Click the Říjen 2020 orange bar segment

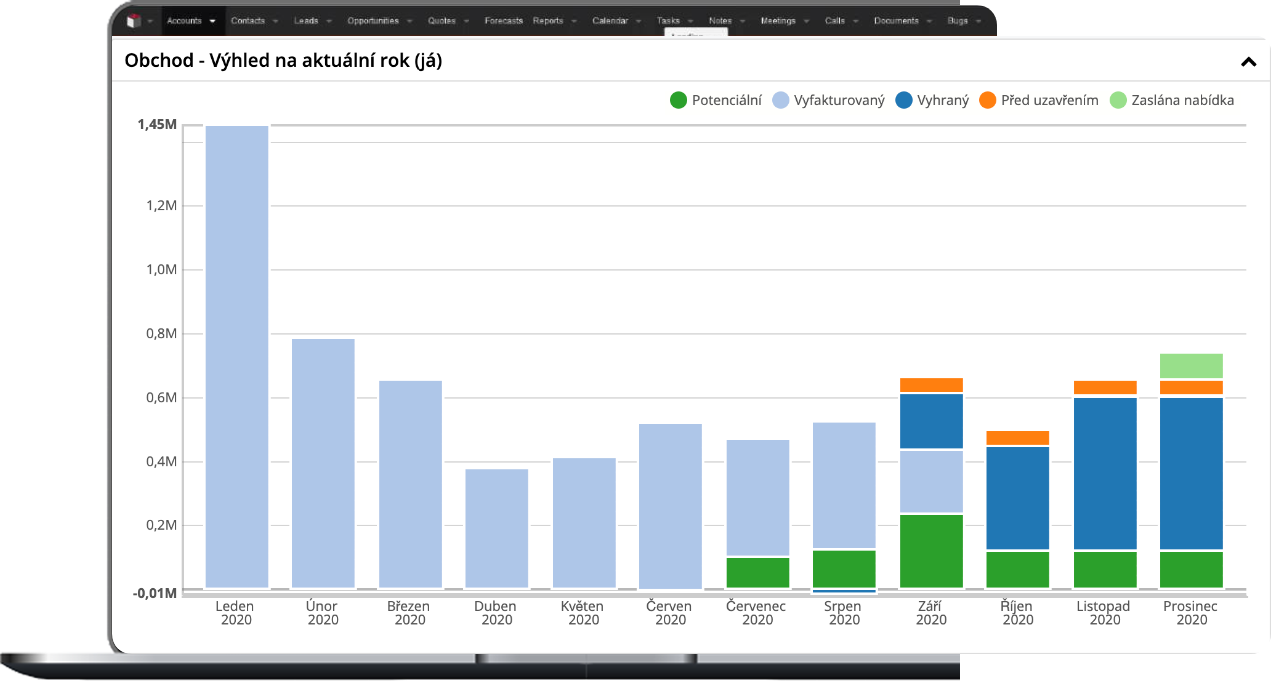[1018, 438]
